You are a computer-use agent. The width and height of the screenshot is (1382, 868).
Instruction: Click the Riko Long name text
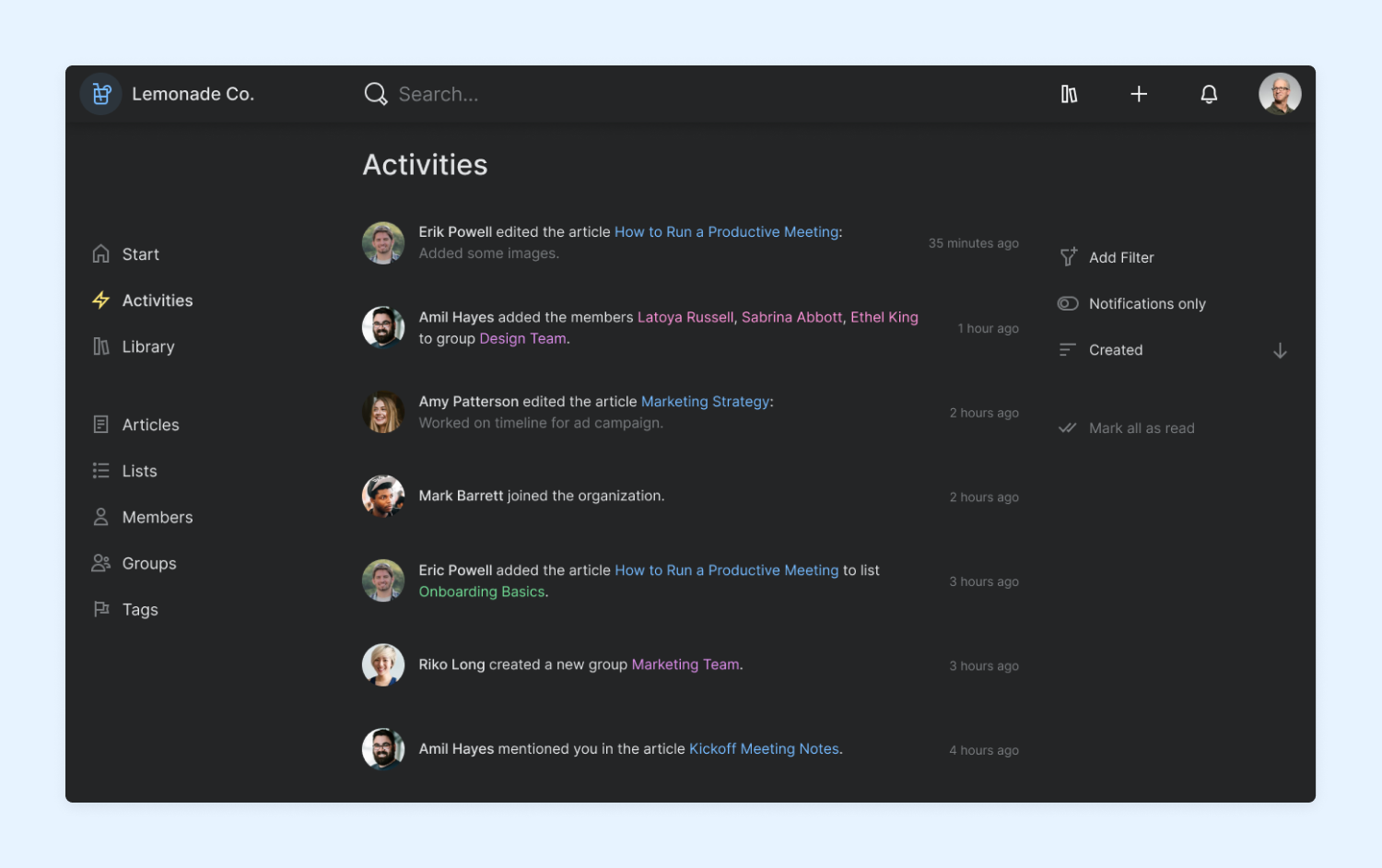pyautogui.click(x=451, y=664)
